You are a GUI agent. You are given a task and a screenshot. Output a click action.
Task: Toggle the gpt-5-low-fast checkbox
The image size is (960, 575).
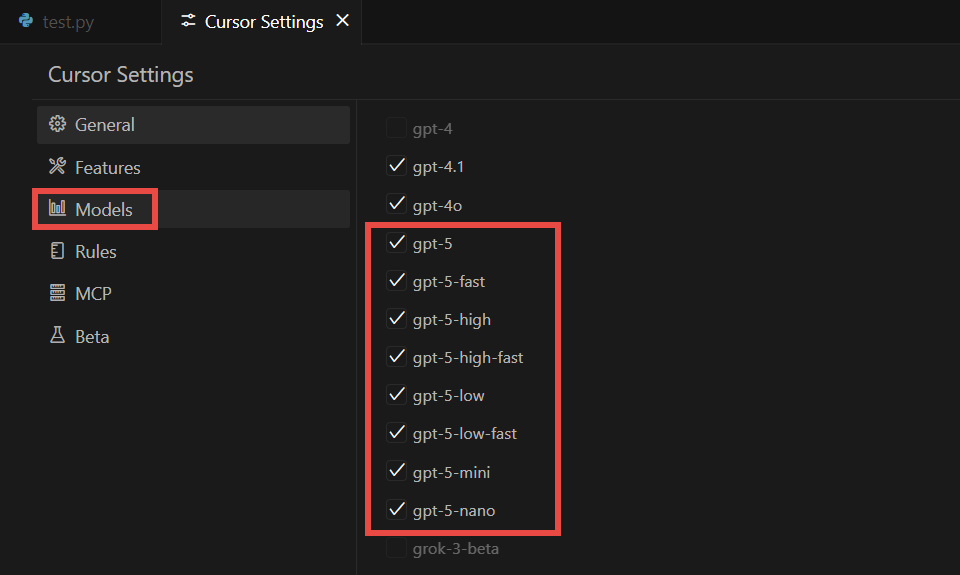396,433
